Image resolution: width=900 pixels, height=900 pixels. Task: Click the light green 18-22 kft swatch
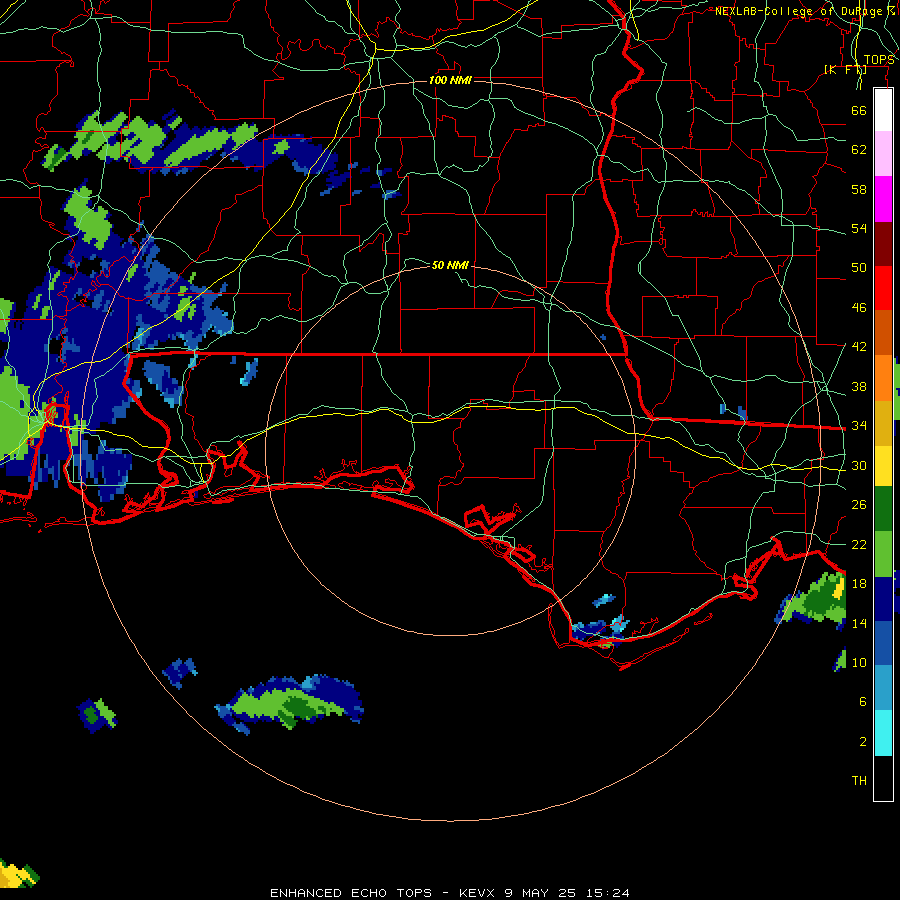pyautogui.click(x=883, y=554)
